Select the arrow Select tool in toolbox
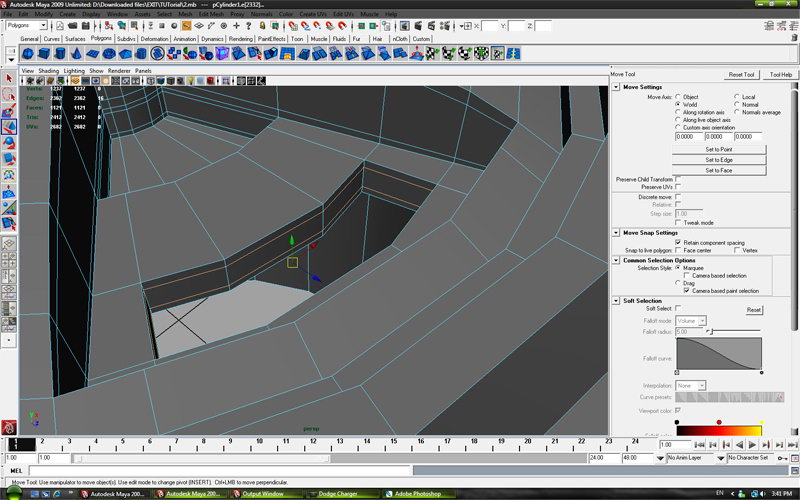This screenshot has height=500, width=800. pyautogui.click(x=8, y=76)
